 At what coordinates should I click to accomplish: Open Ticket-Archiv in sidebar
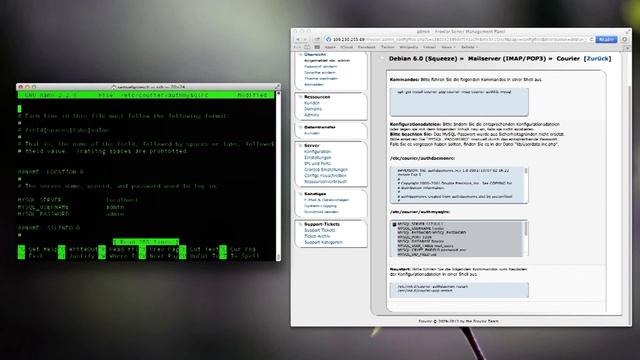click(317, 236)
